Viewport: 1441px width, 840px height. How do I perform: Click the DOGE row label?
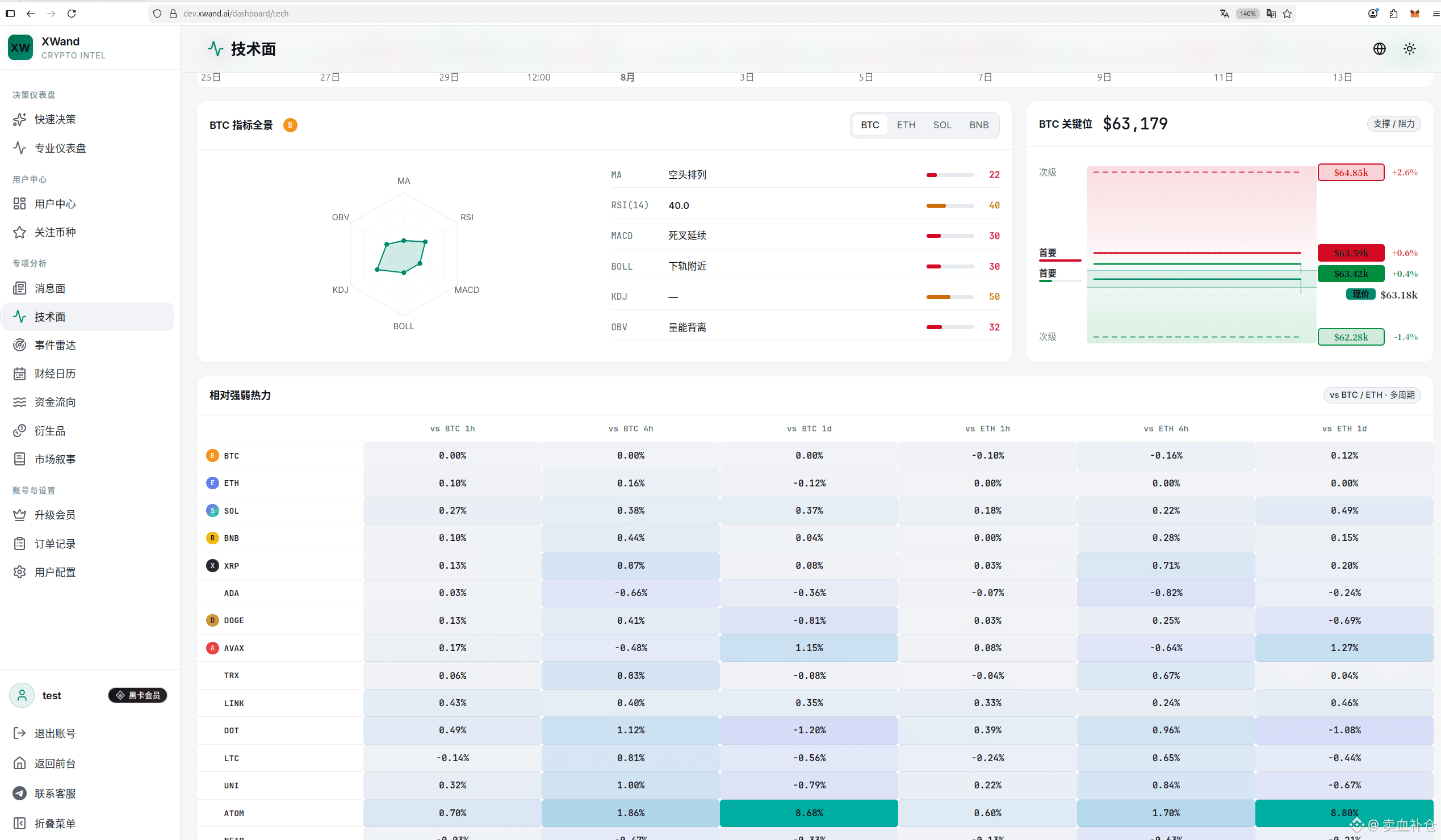pyautogui.click(x=234, y=620)
